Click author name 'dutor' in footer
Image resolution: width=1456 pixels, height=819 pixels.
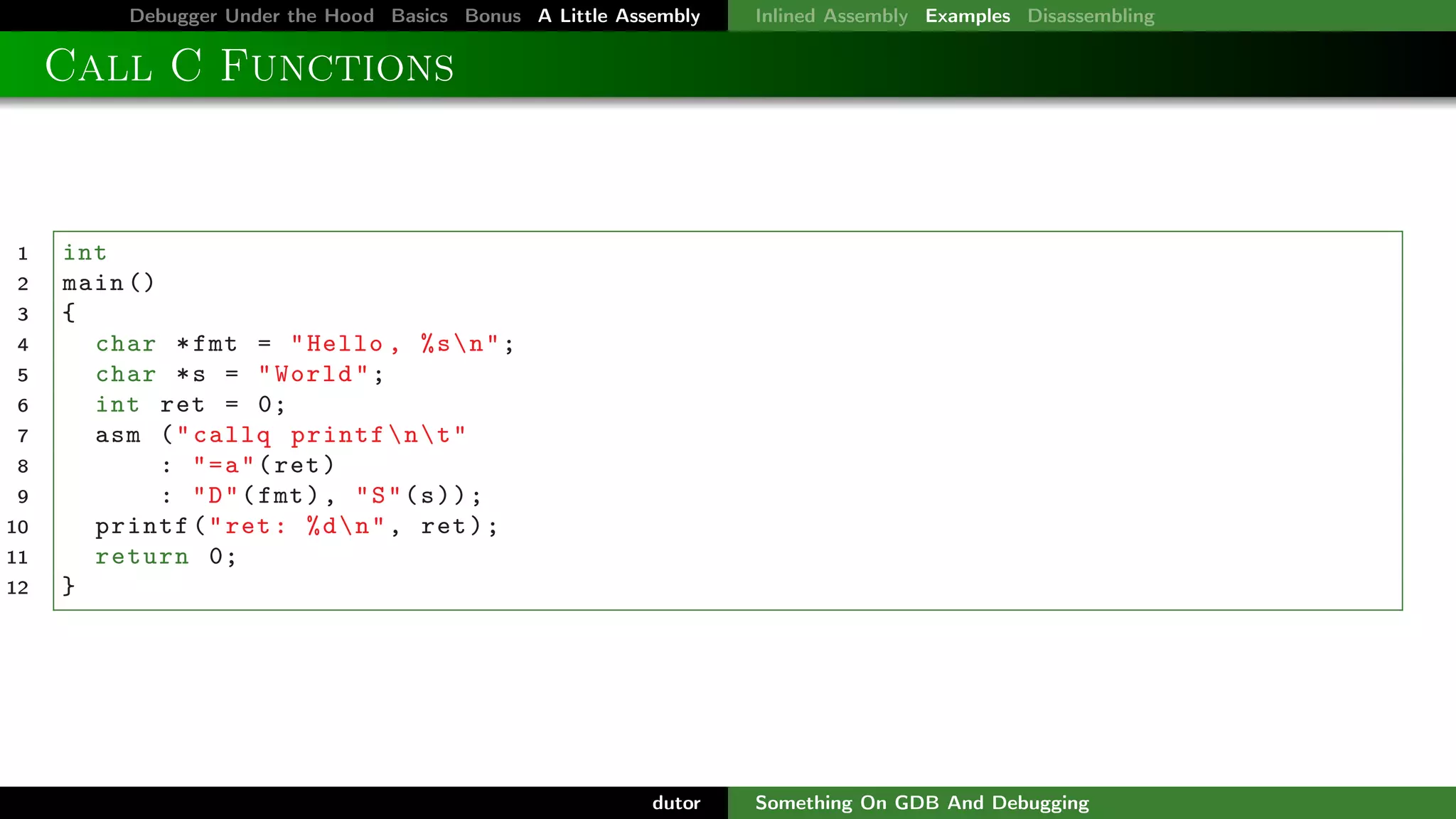[676, 803]
